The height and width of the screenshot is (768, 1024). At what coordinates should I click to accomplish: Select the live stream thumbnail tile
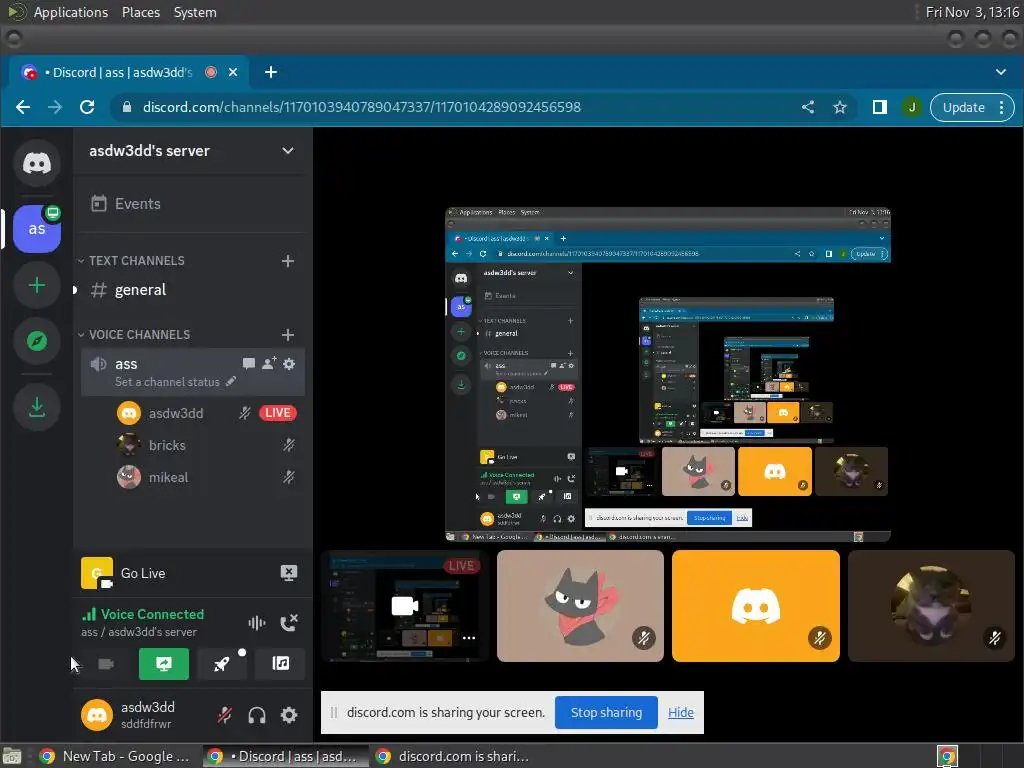(405, 606)
